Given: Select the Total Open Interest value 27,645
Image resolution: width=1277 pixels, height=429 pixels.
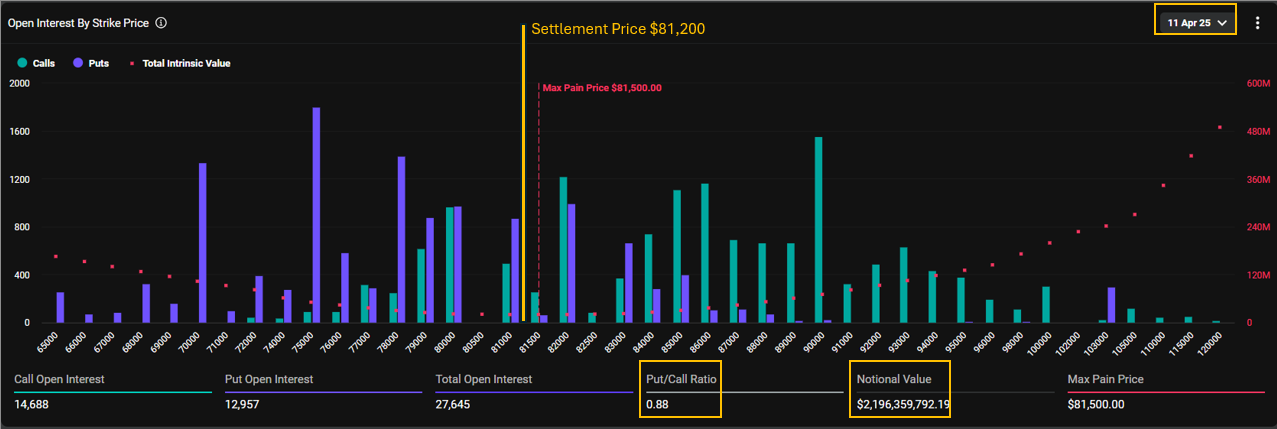Looking at the screenshot, I should point(452,404).
